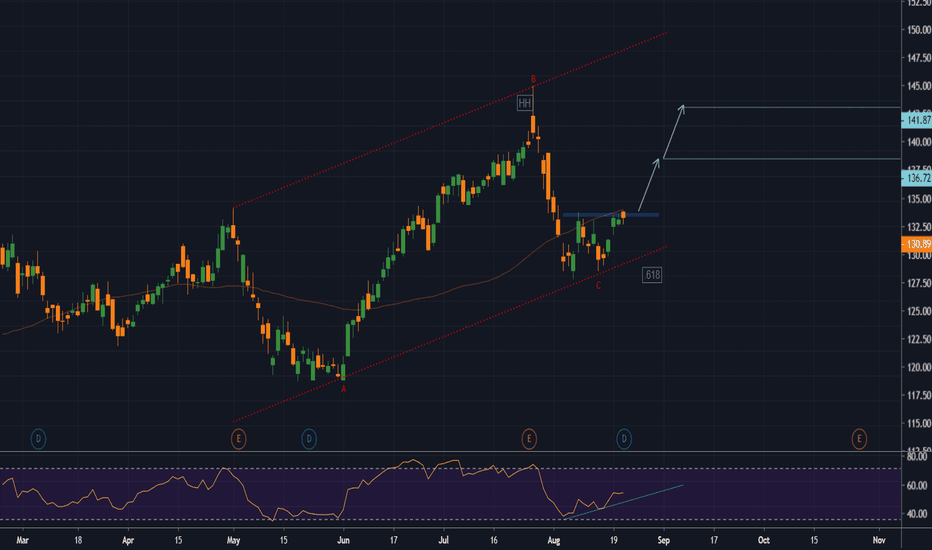The width and height of the screenshot is (932, 550).
Task: Click the 136.72 price tag
Action: point(917,178)
